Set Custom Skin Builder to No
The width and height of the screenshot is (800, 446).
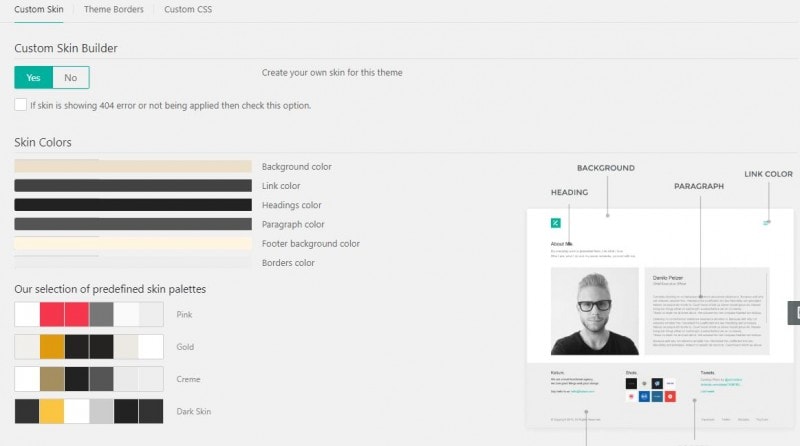click(70, 78)
